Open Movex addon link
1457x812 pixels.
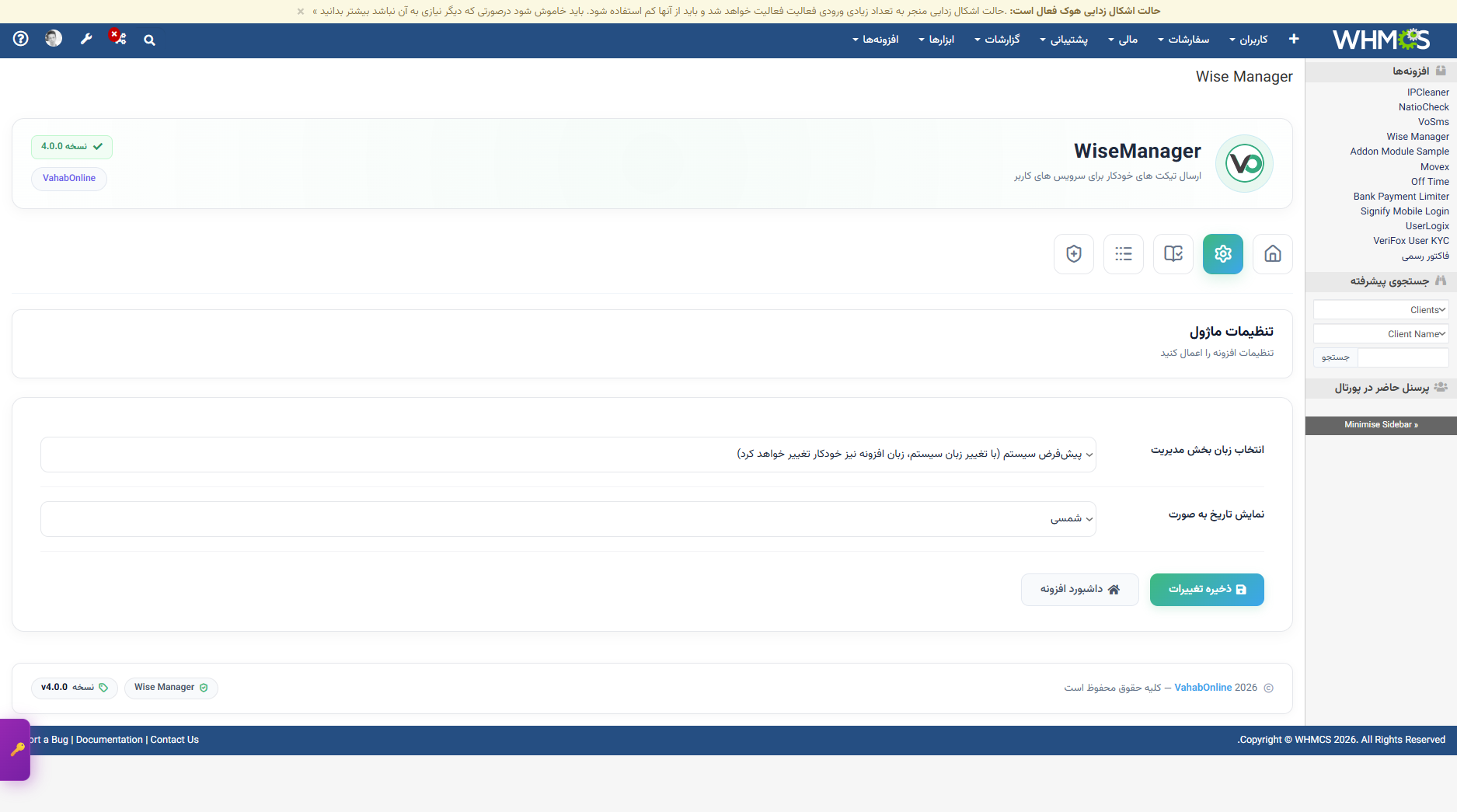[1434, 167]
